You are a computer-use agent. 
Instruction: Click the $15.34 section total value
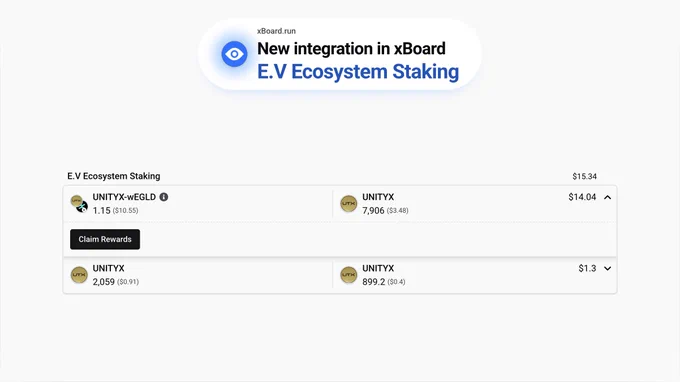(584, 176)
